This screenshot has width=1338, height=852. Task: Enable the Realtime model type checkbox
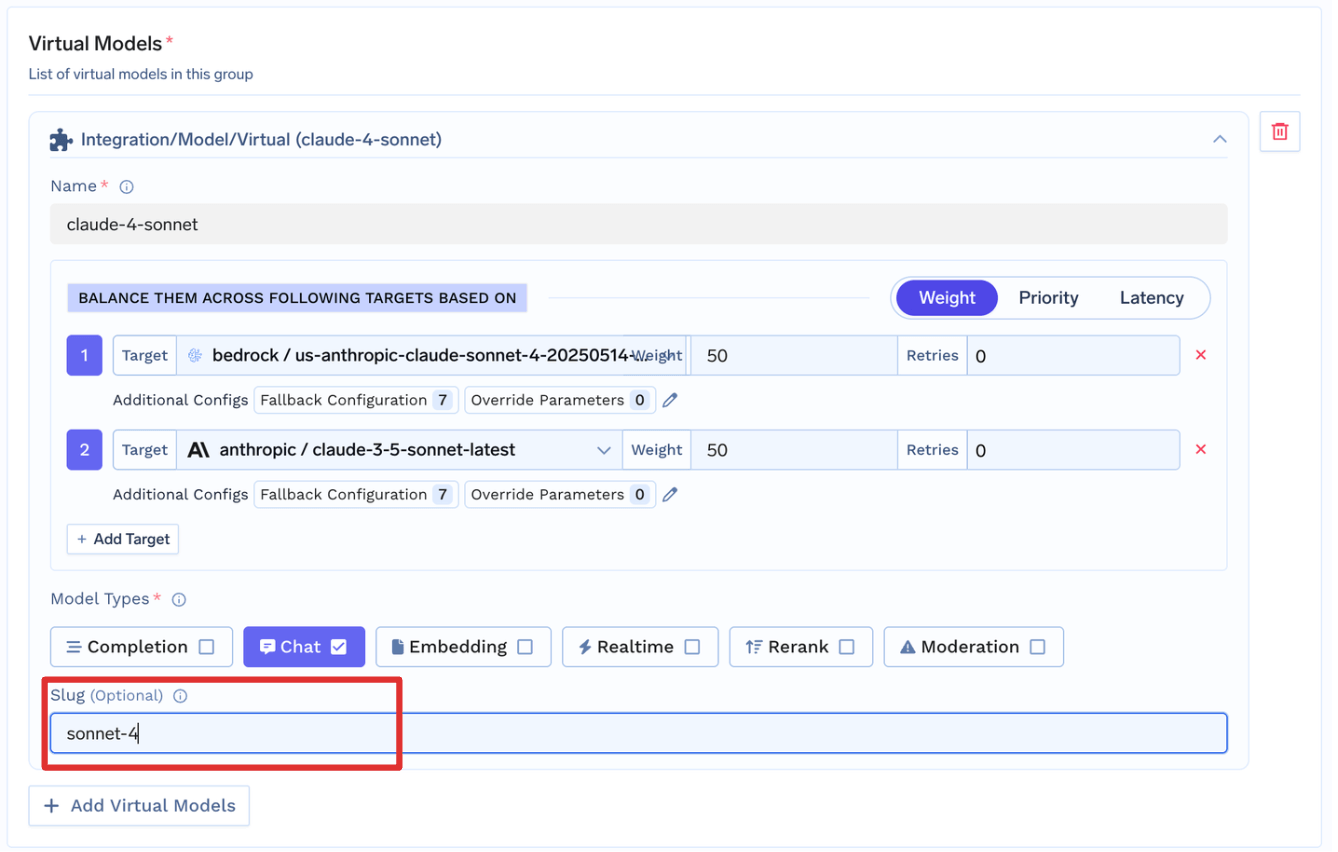click(x=692, y=647)
